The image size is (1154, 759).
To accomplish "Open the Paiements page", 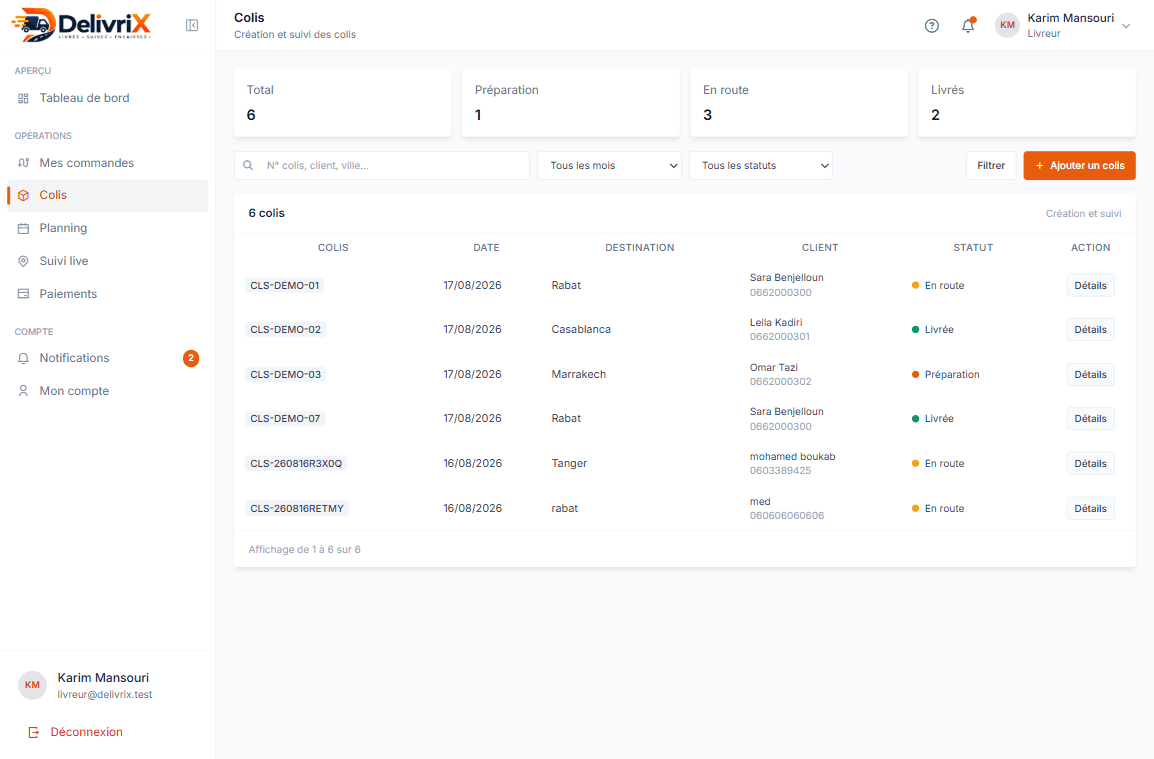I will (107, 294).
